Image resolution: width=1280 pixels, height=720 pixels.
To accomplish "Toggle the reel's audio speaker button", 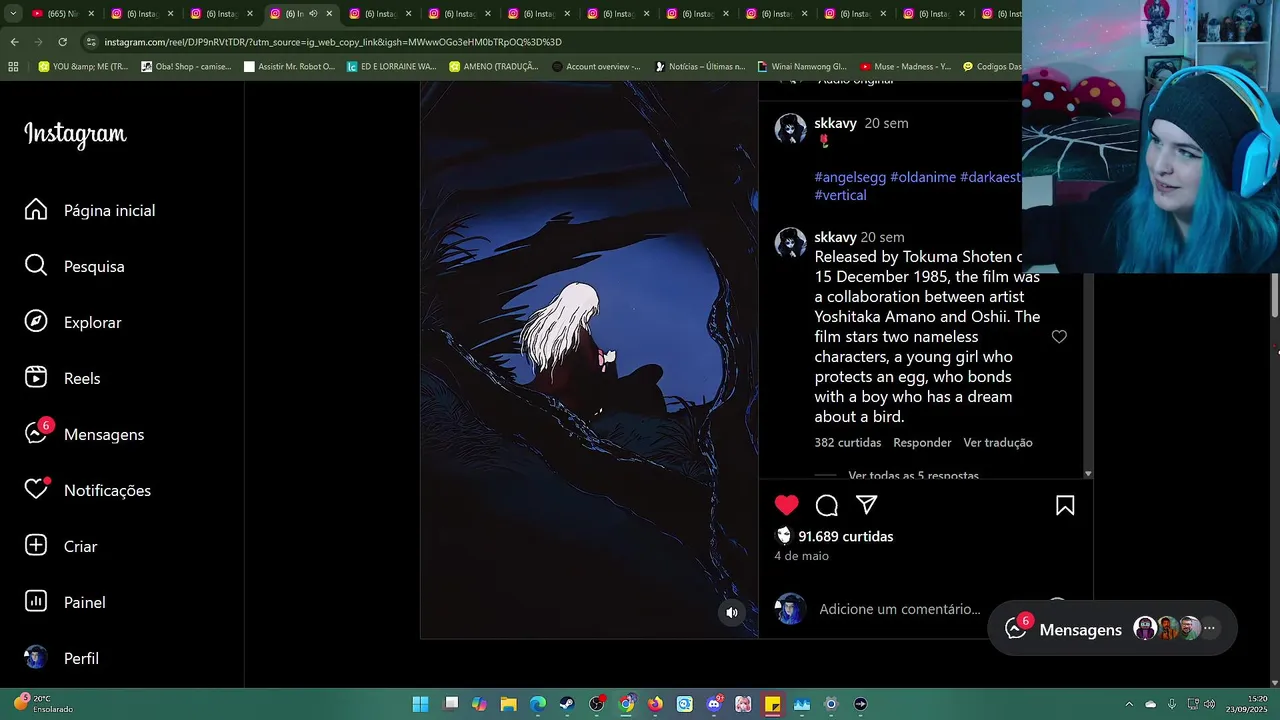I will [732, 613].
